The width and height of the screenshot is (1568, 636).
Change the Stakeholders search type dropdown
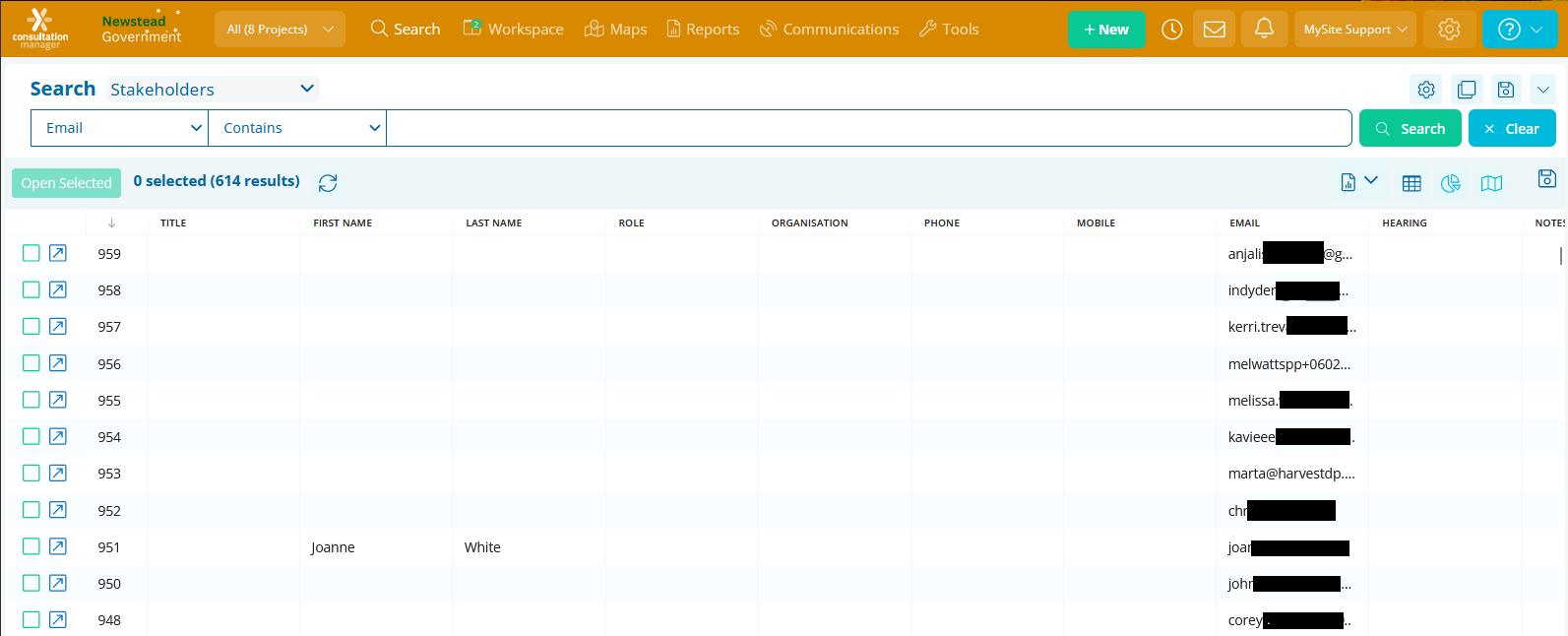213,90
